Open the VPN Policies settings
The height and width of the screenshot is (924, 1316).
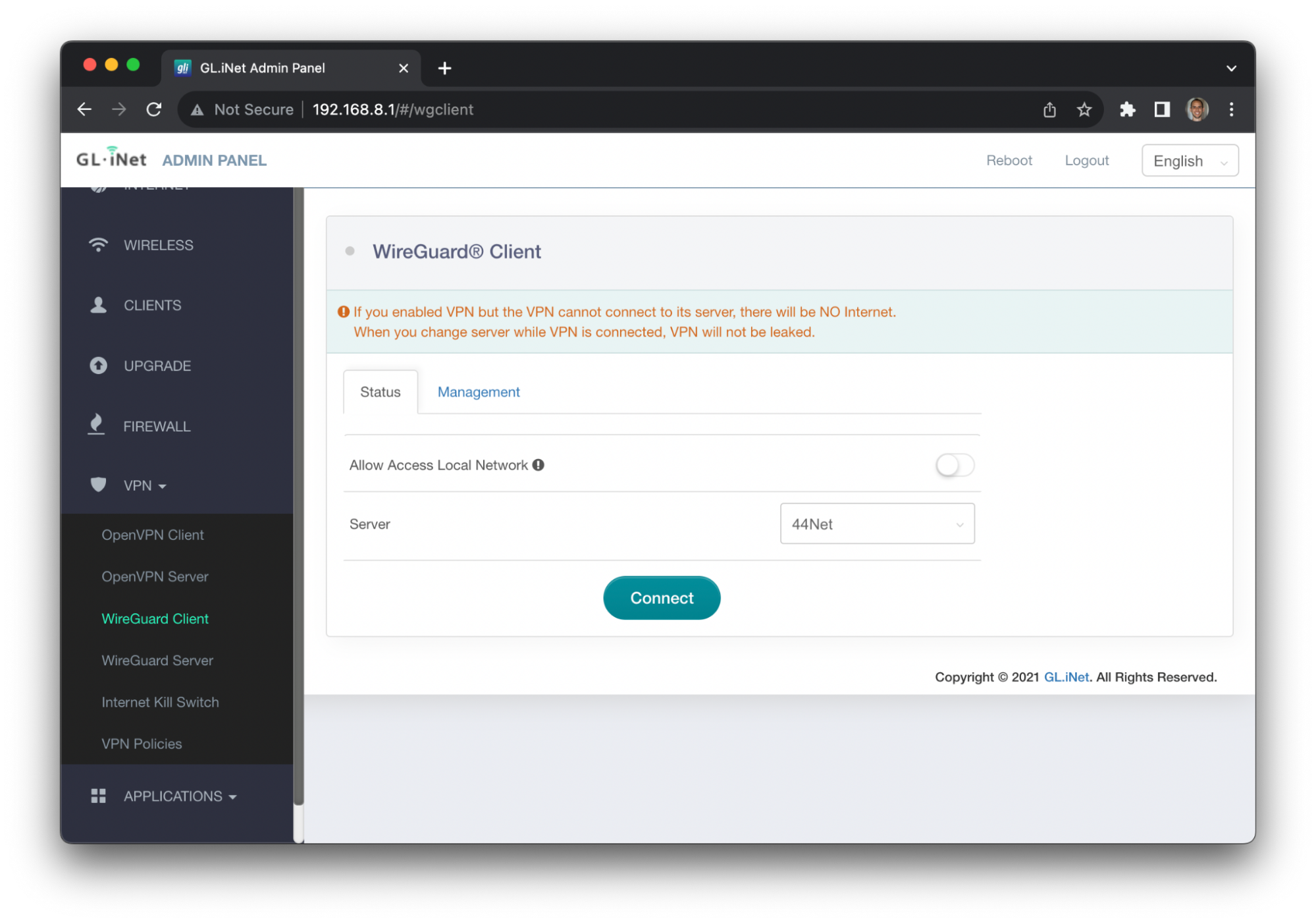coord(141,743)
